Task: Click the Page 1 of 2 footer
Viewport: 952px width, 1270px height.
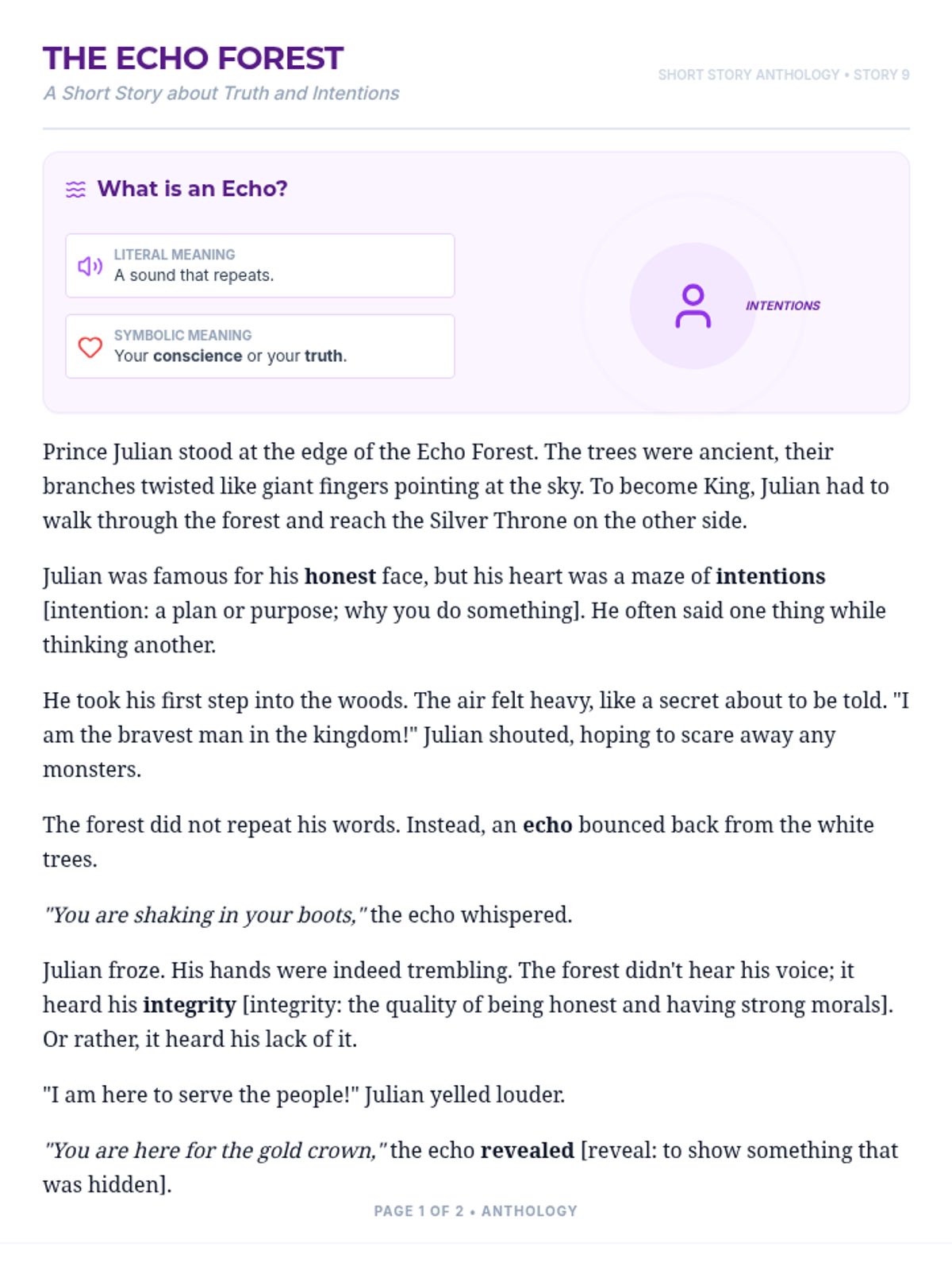Action: 476,1211
